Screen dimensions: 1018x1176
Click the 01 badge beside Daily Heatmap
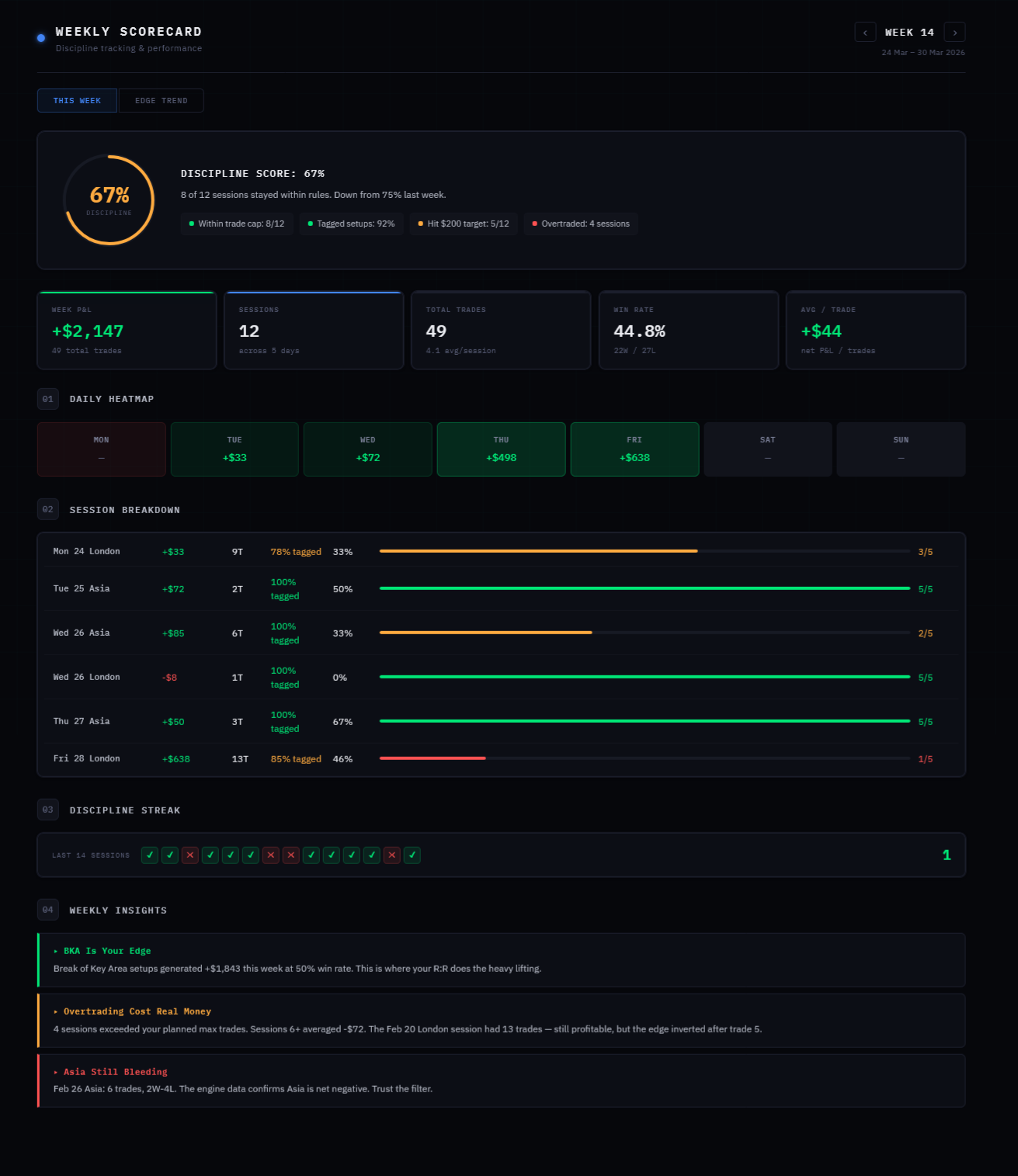click(x=48, y=399)
